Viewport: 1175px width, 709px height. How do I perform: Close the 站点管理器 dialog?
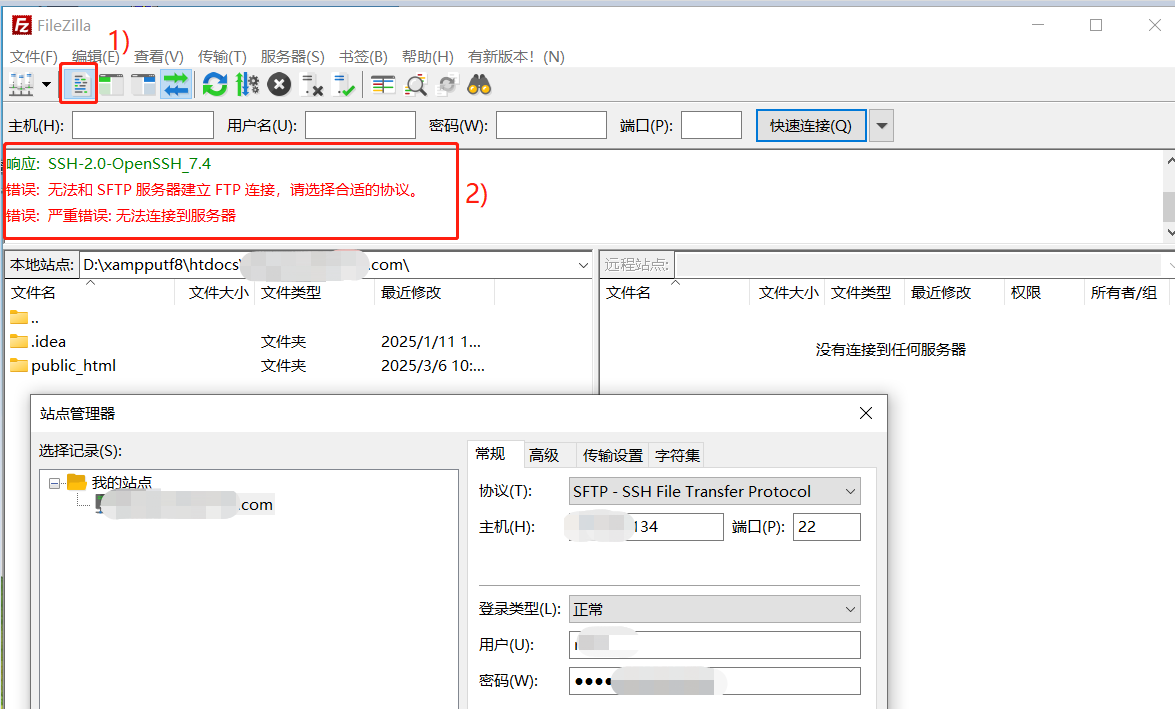(866, 413)
